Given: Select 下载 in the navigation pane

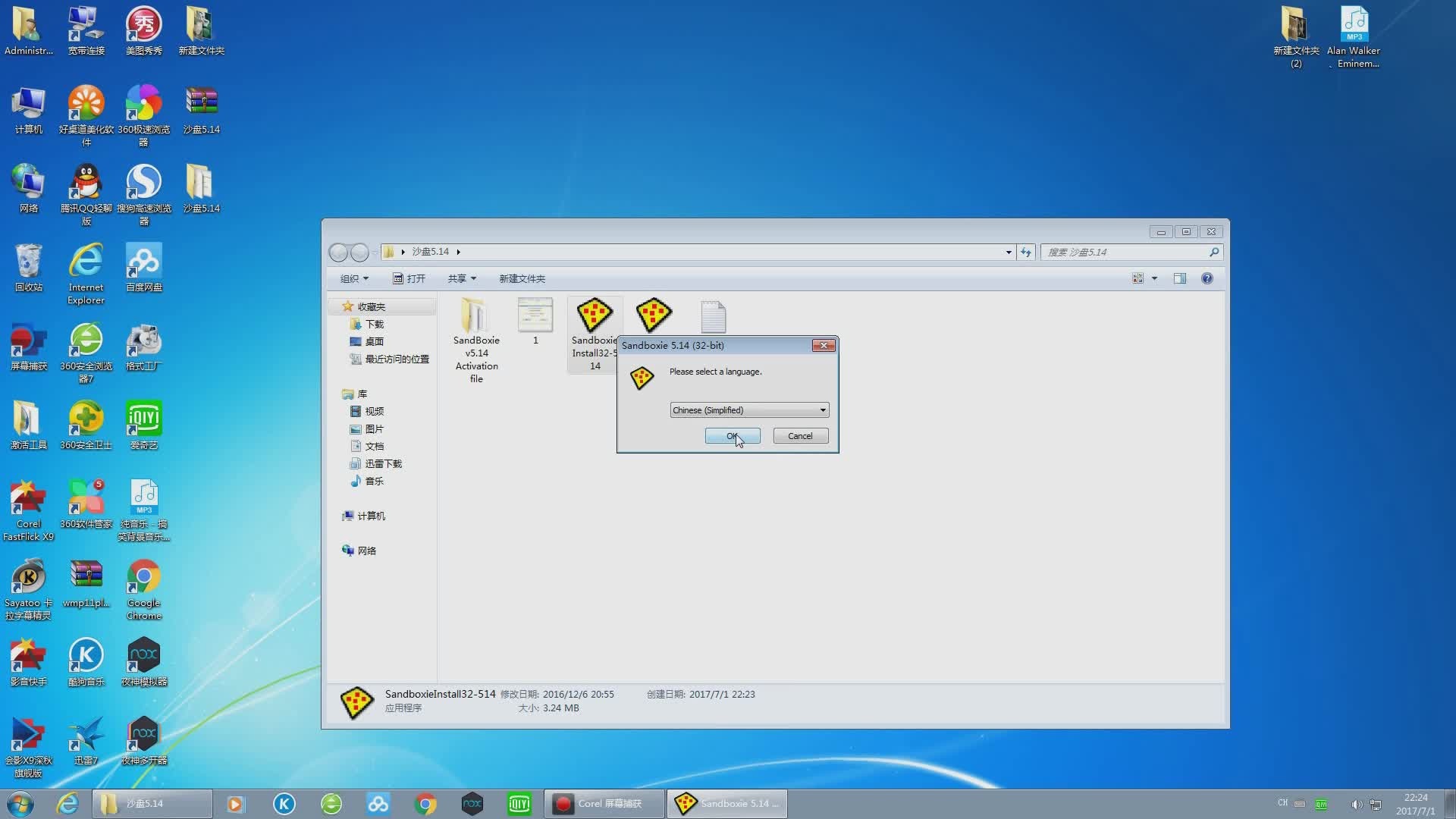Looking at the screenshot, I should pos(375,324).
